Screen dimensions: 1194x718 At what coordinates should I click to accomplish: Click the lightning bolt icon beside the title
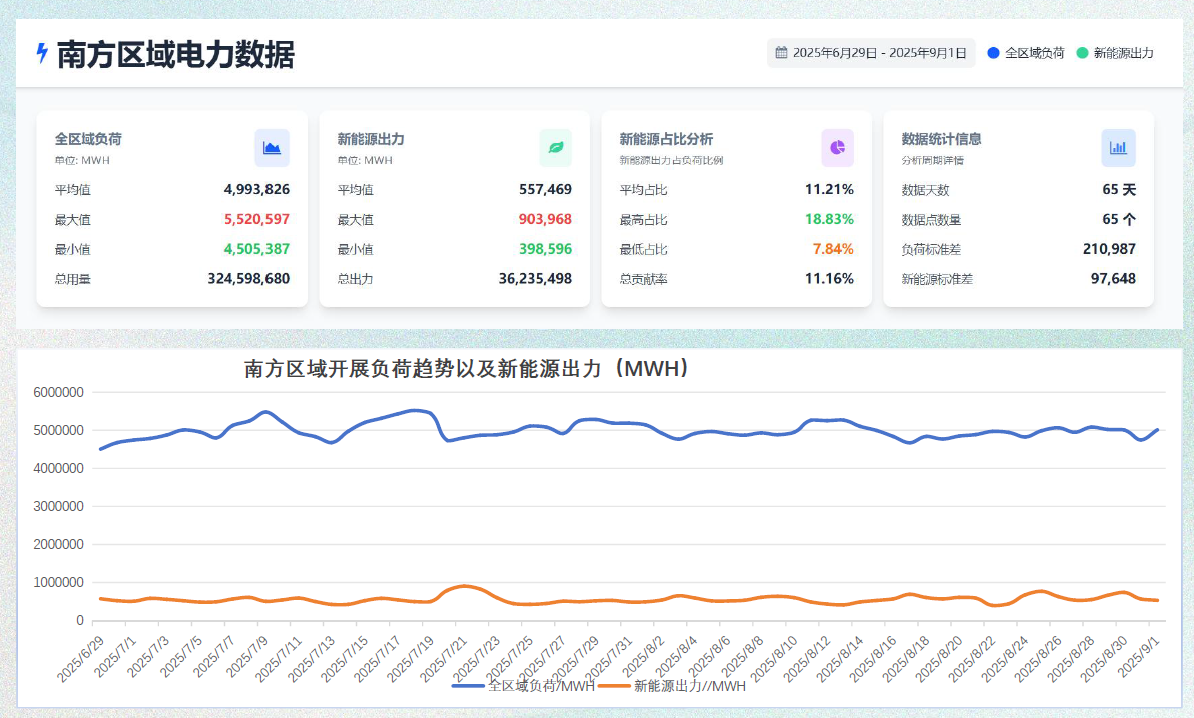pyautogui.click(x=42, y=53)
